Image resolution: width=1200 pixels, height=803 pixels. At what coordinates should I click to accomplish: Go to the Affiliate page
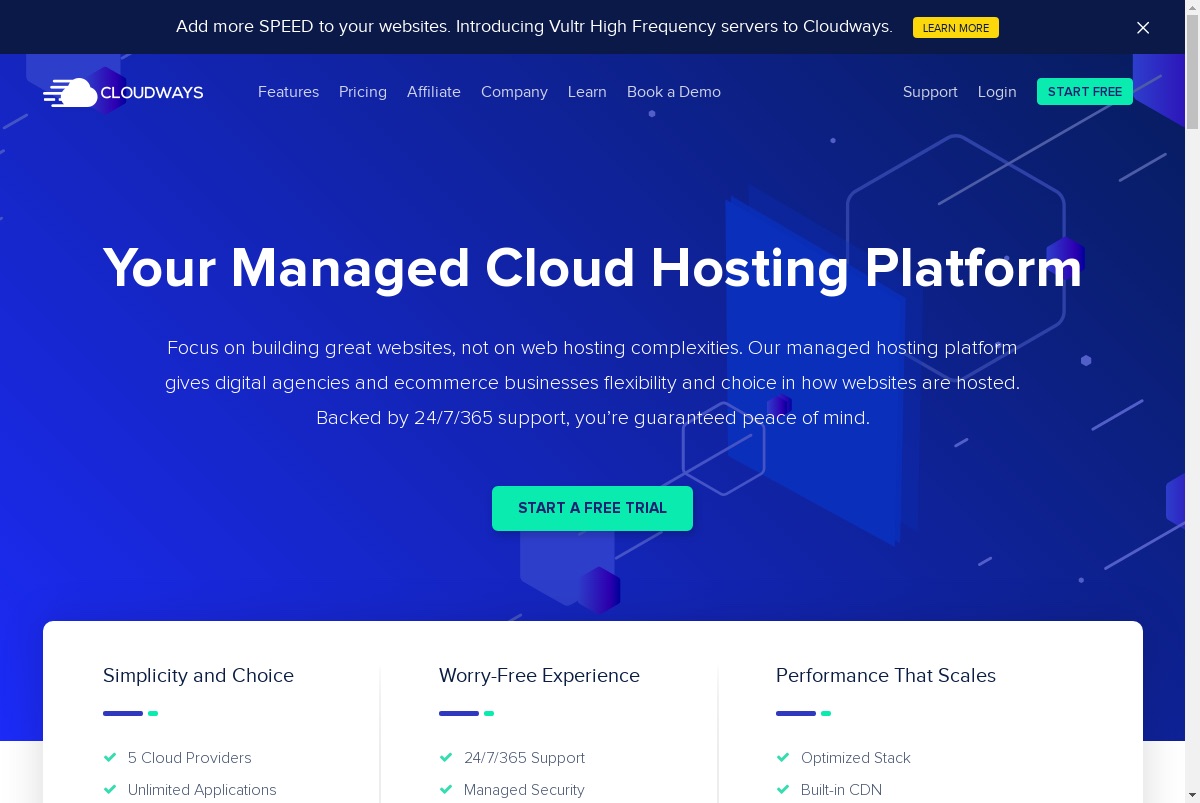point(434,92)
